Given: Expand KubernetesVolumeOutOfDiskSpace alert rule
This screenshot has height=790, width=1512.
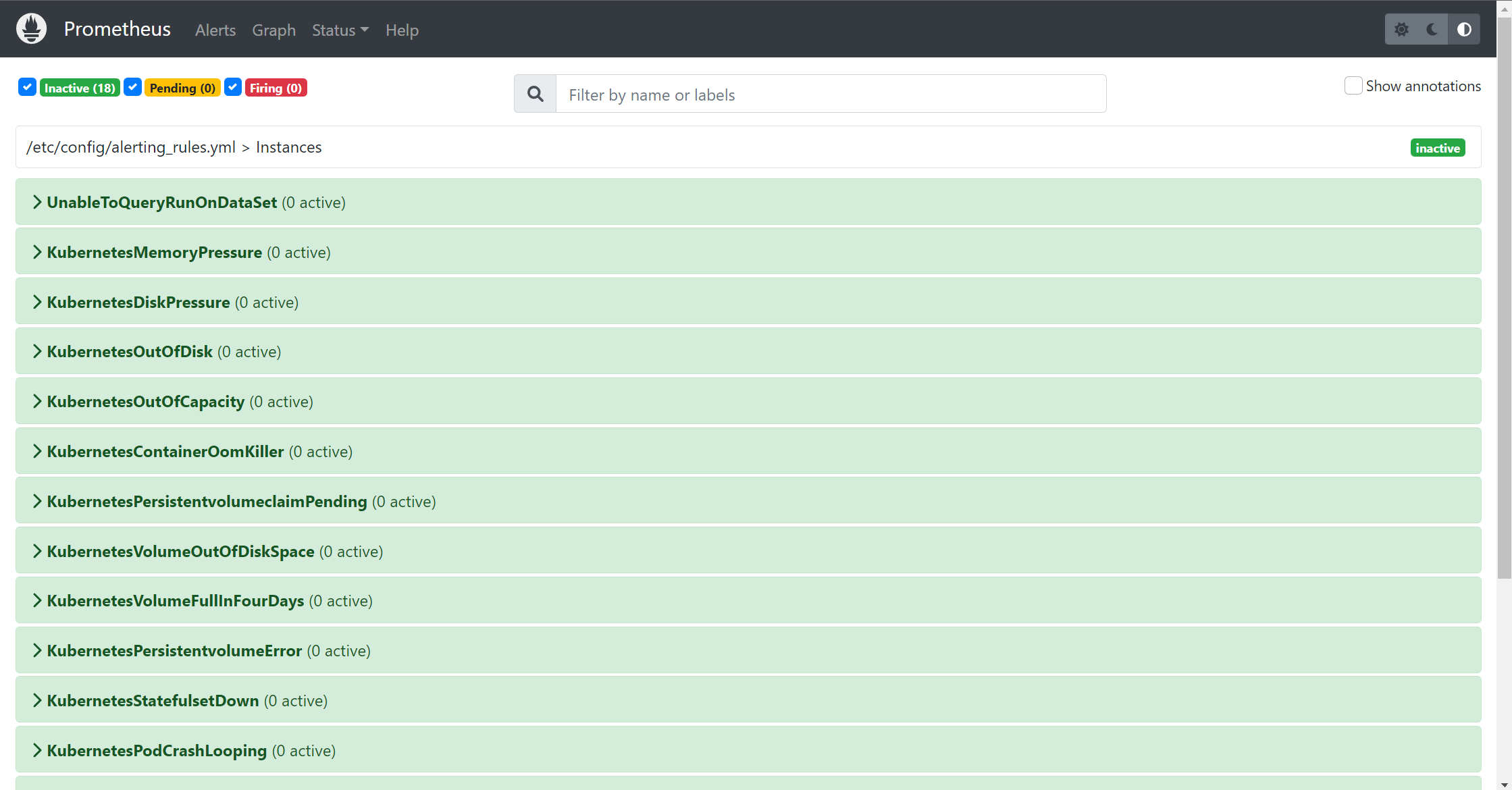Looking at the screenshot, I should tap(748, 551).
